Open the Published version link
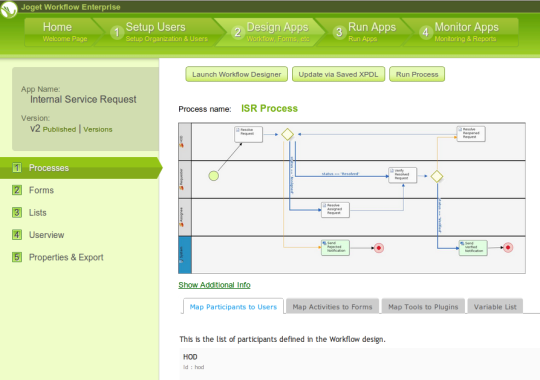The image size is (540, 380). pyautogui.click(x=59, y=130)
